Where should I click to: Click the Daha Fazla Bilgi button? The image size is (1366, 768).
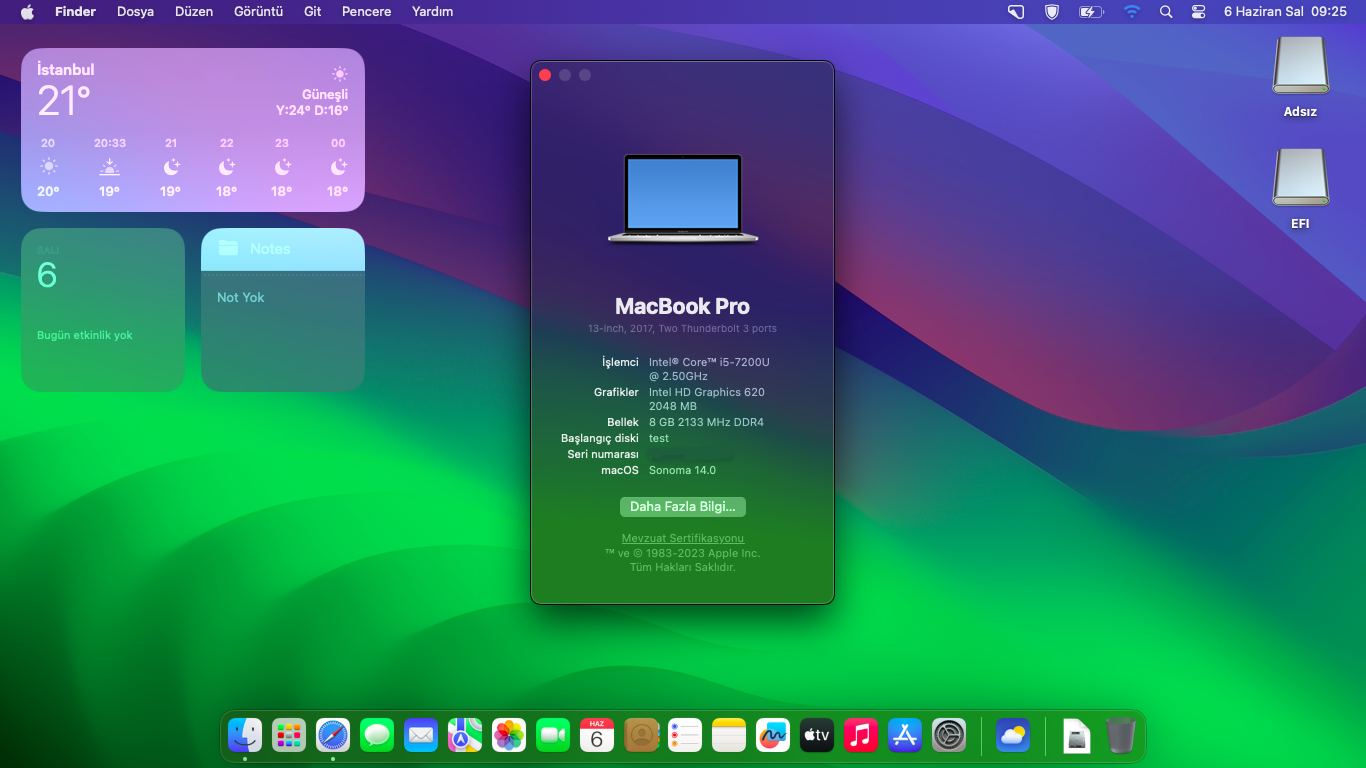[x=682, y=507]
